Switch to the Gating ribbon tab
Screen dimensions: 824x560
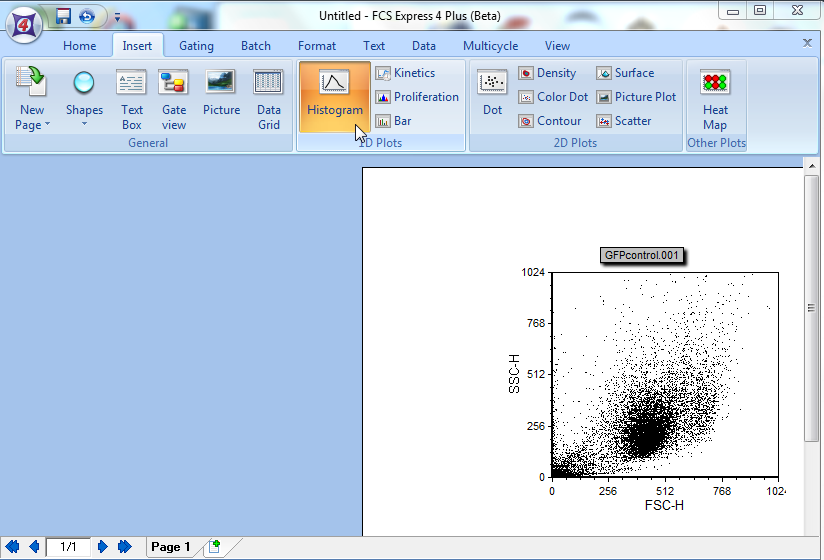point(196,46)
